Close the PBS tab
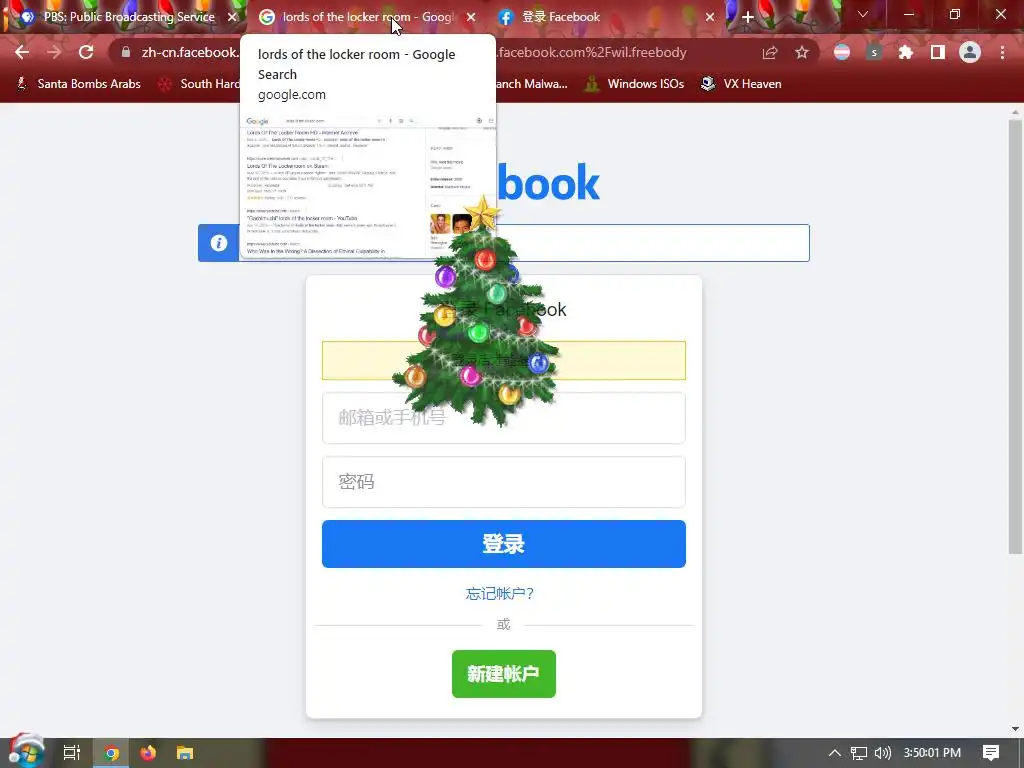Image resolution: width=1024 pixels, height=768 pixels. [x=232, y=17]
